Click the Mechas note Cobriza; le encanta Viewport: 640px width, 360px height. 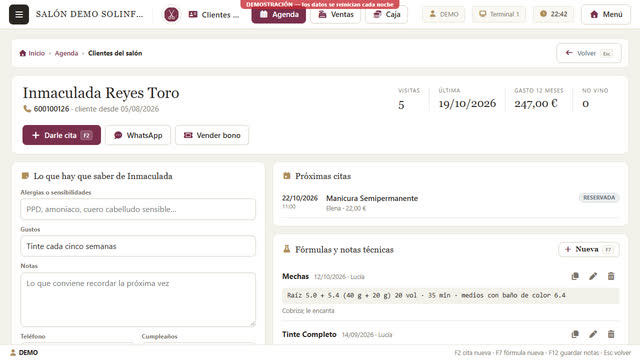[x=308, y=311]
